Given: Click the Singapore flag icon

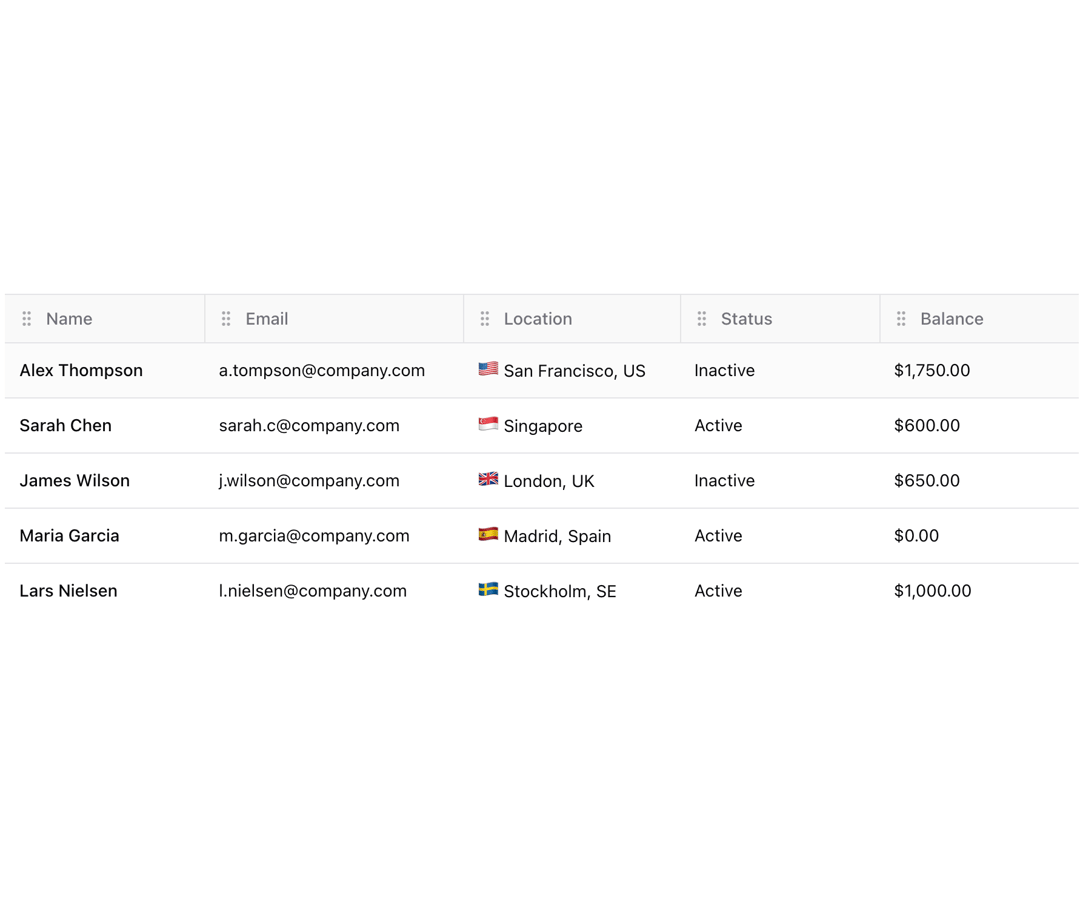Looking at the screenshot, I should click(x=488, y=424).
